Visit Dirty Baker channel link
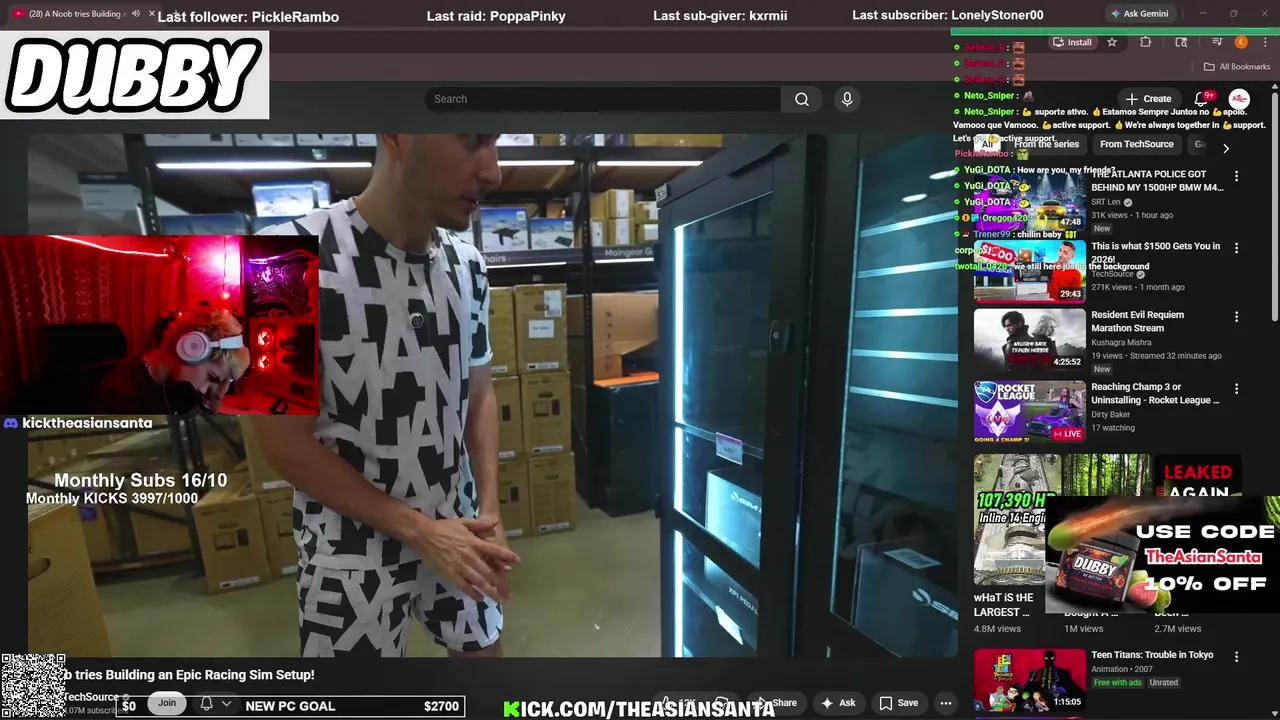 point(1110,414)
